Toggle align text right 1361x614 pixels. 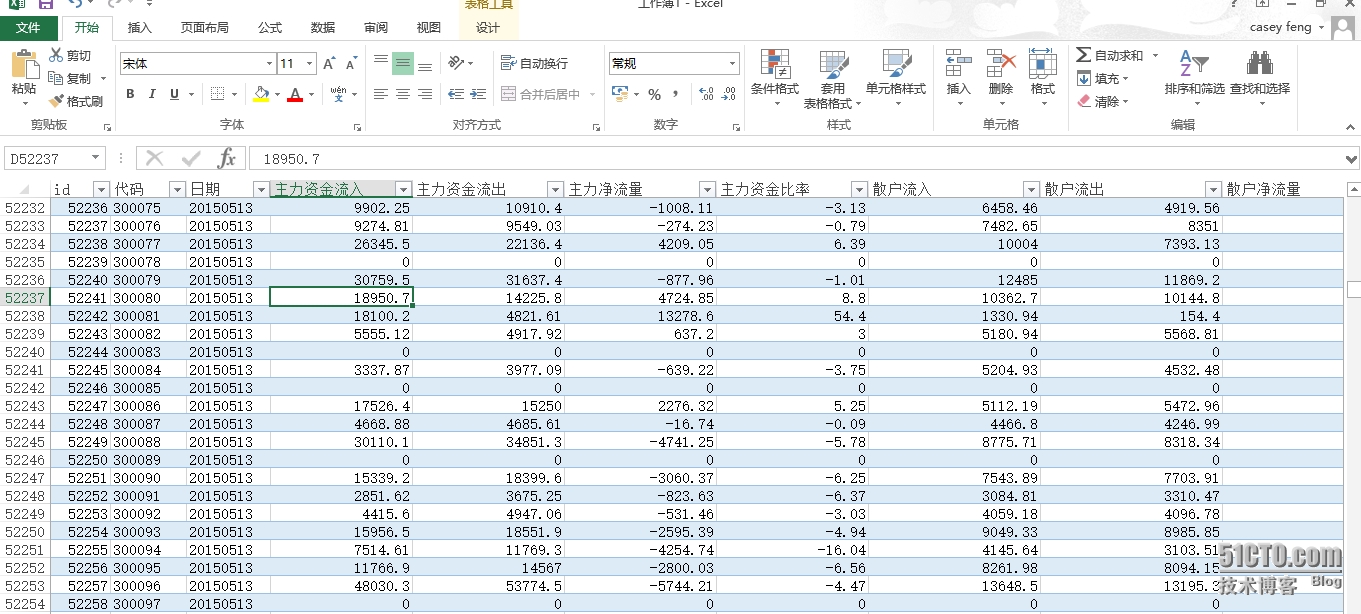[x=425, y=94]
